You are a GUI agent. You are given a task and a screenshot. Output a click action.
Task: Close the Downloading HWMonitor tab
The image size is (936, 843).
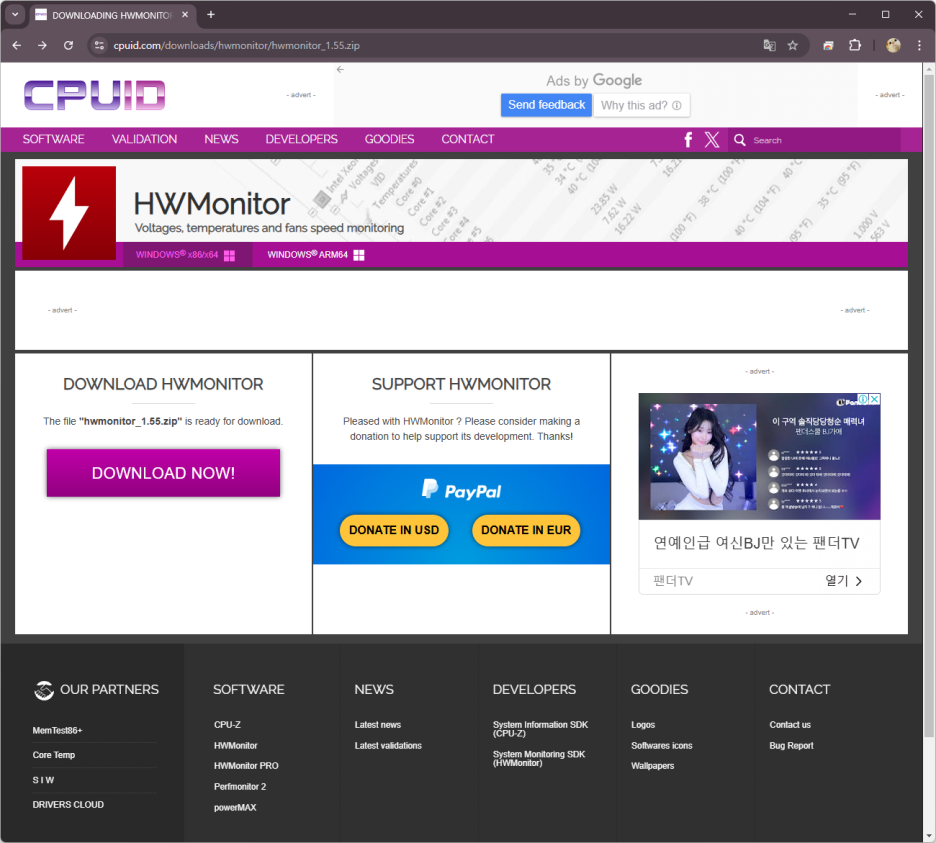185,14
